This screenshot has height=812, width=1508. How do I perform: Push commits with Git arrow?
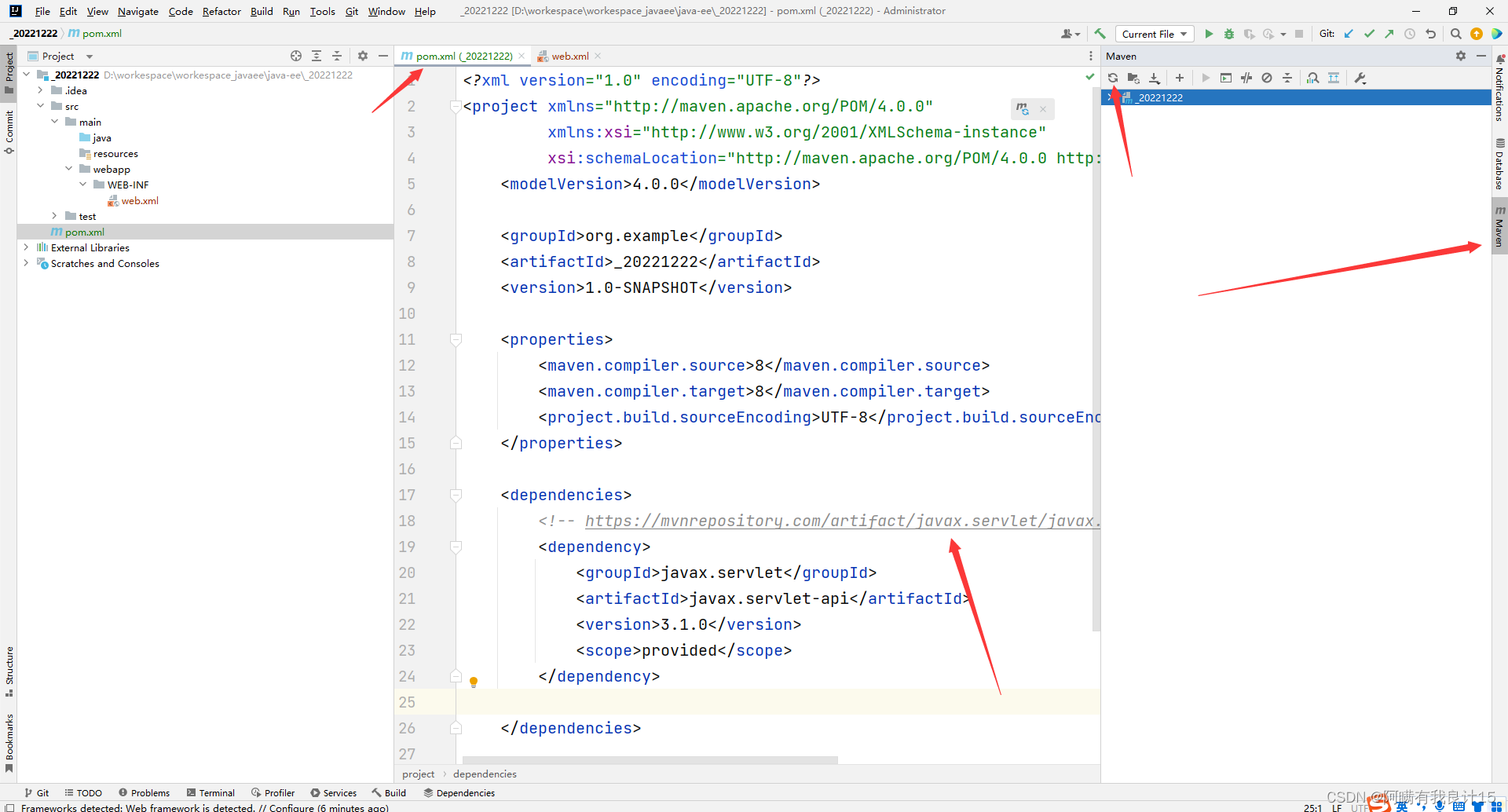click(1389, 34)
